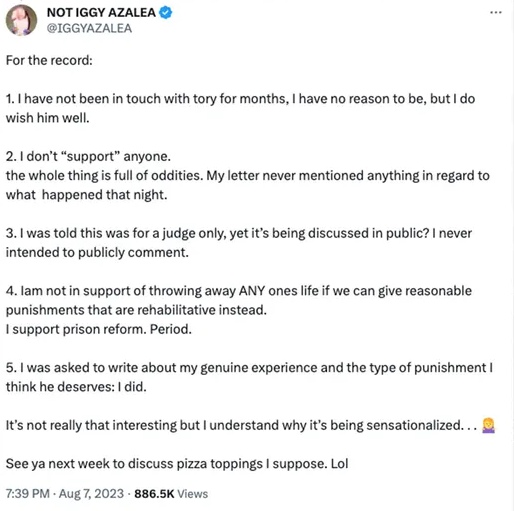
Task: Click the 7:39 PM timestamp
Action: point(28,494)
